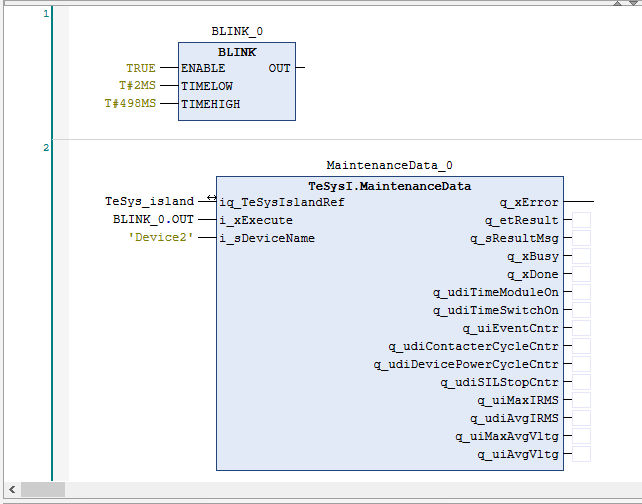The height and width of the screenshot is (504, 642).
Task: Select the T#498MS TIMEHIGH input value
Action: 130,104
